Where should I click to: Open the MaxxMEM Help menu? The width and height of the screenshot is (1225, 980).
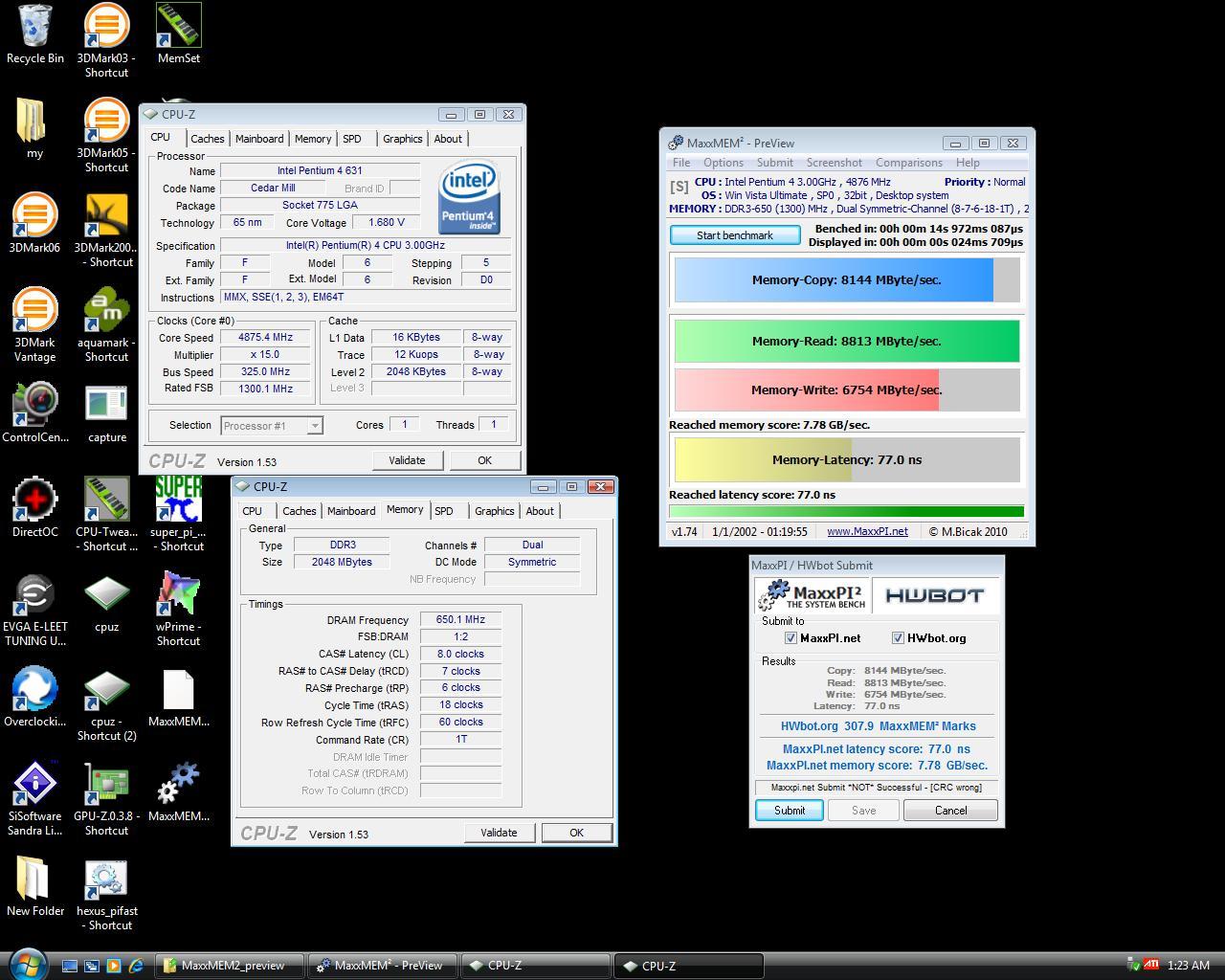click(968, 163)
